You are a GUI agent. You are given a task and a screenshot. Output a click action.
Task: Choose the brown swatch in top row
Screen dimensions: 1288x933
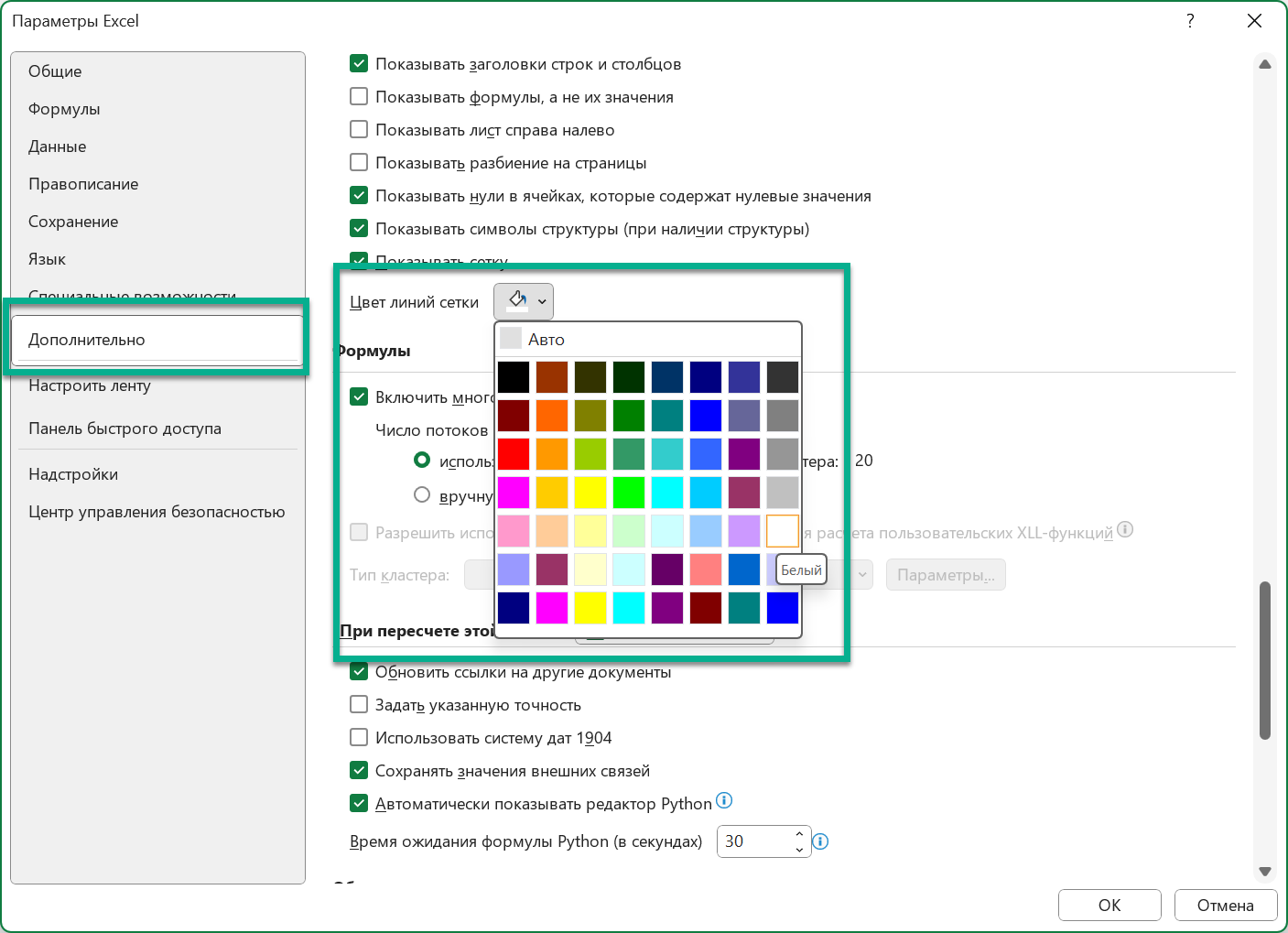pos(552,377)
